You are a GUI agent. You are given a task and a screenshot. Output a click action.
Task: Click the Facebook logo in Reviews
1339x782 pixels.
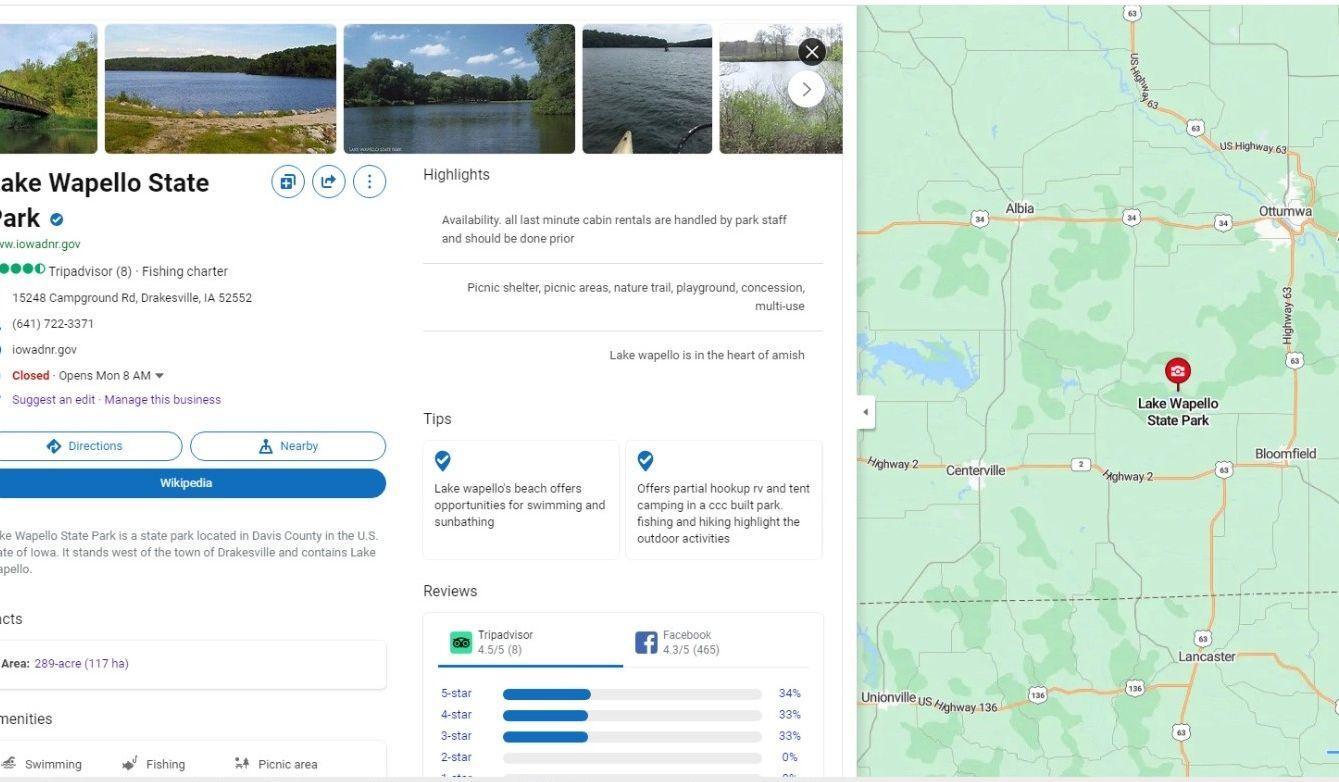646,642
